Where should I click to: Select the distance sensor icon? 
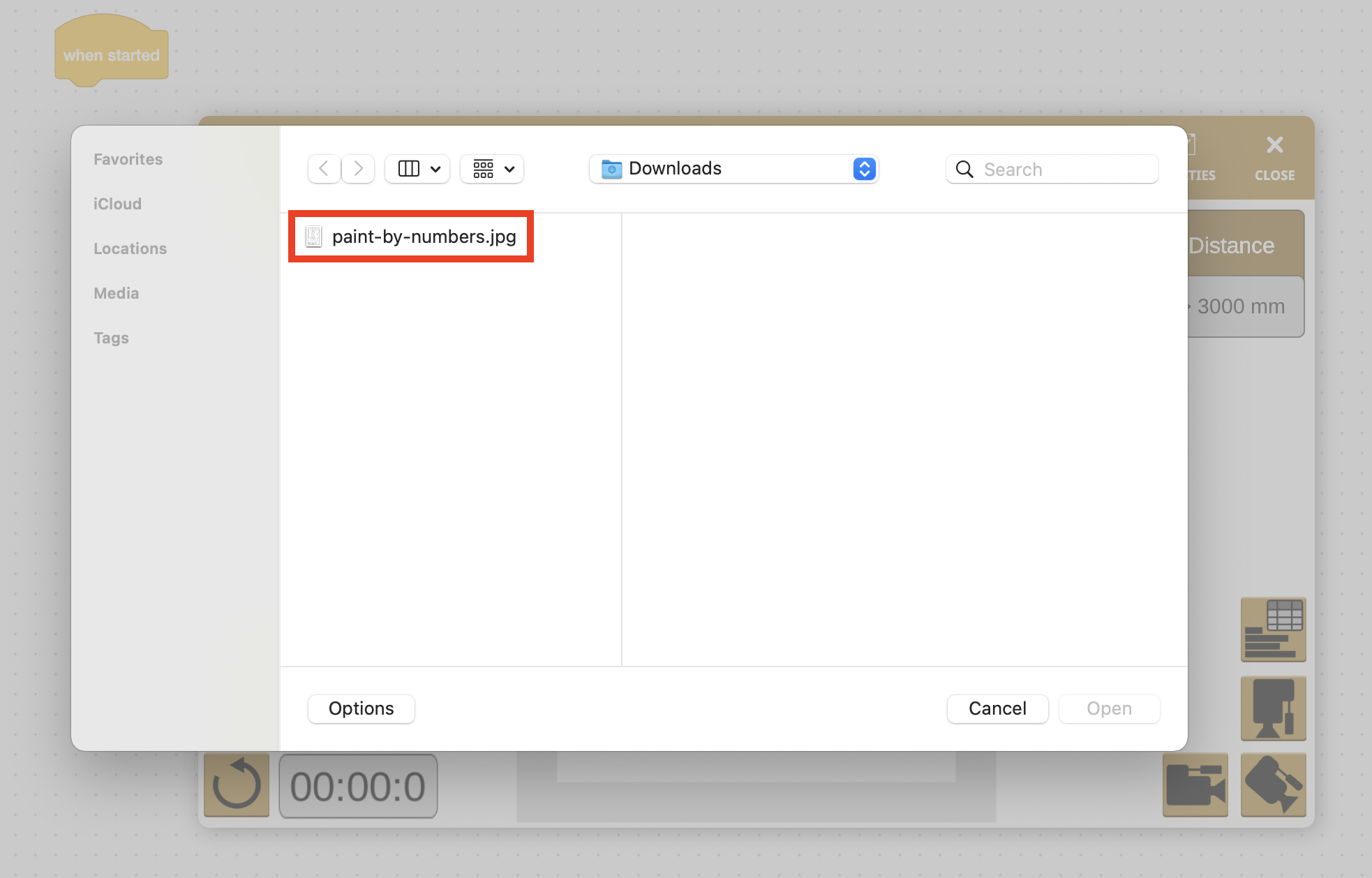(1273, 708)
